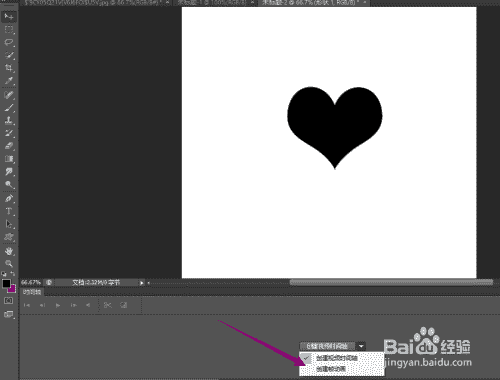Select the Path Selection tool
Image resolution: width=500 pixels, height=380 pixels.
9,224
